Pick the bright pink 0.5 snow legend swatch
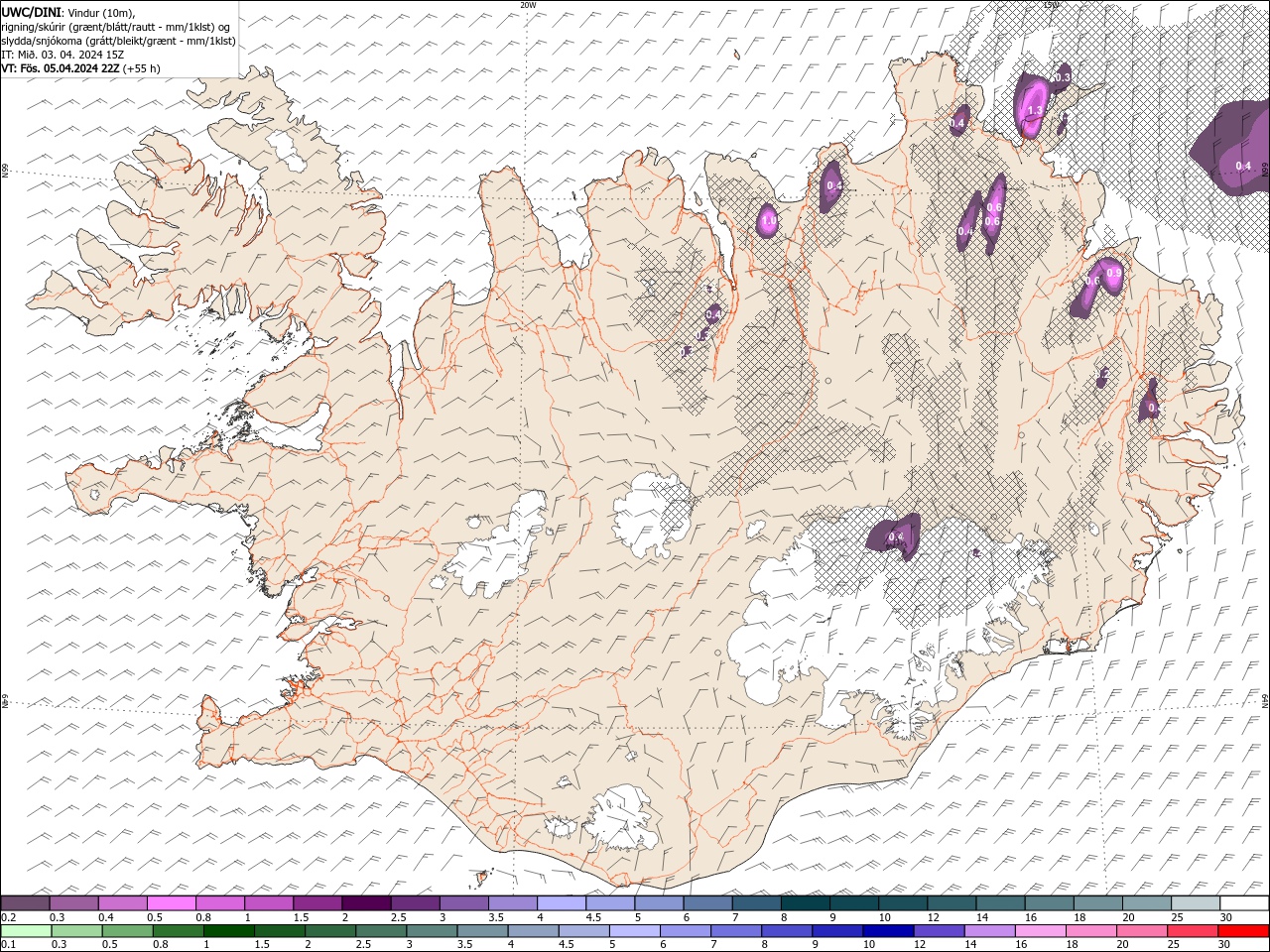The image size is (1270, 952). pos(171,903)
